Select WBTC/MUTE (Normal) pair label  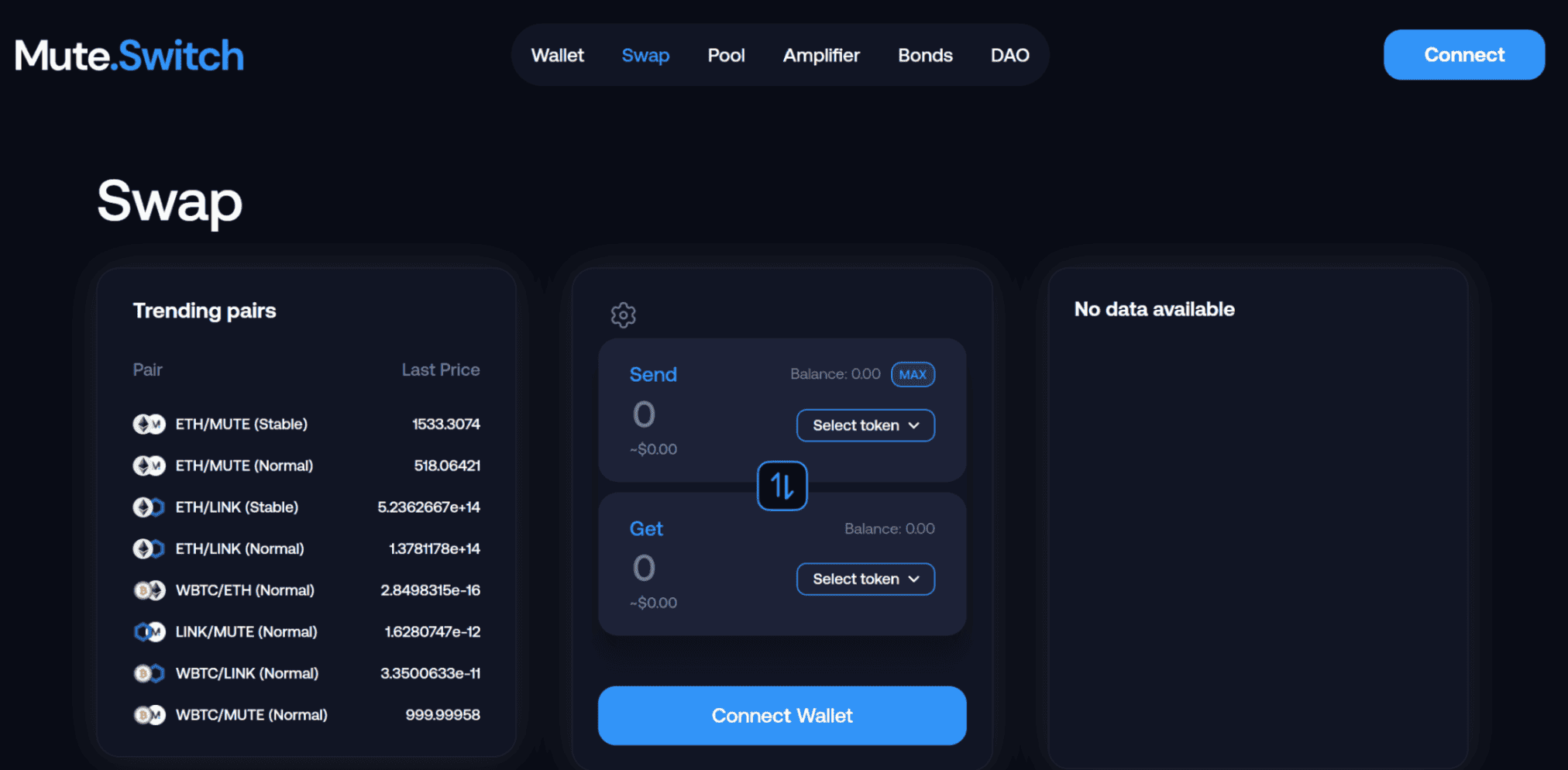[x=251, y=715]
